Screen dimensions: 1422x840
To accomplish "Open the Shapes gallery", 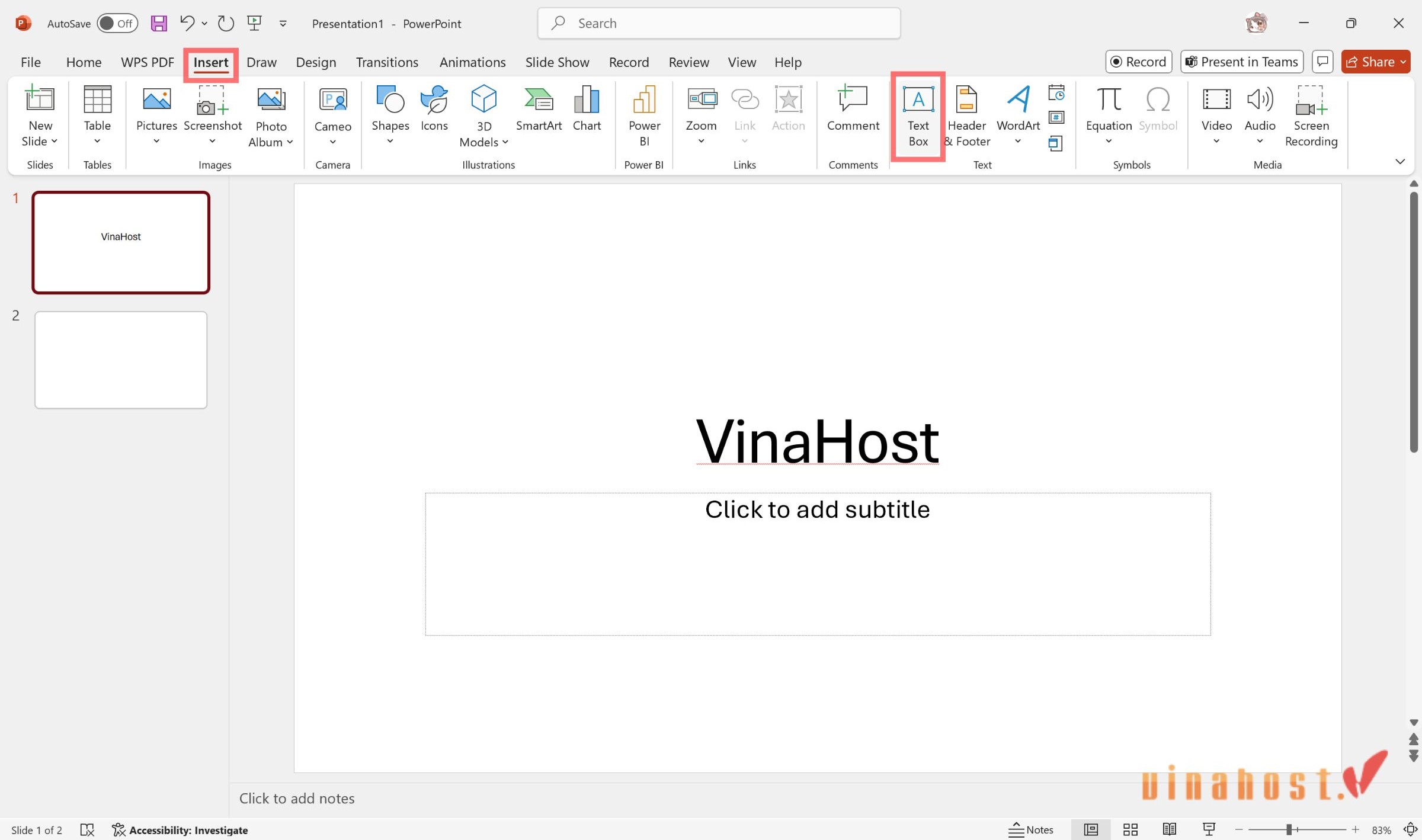I will coord(390,116).
